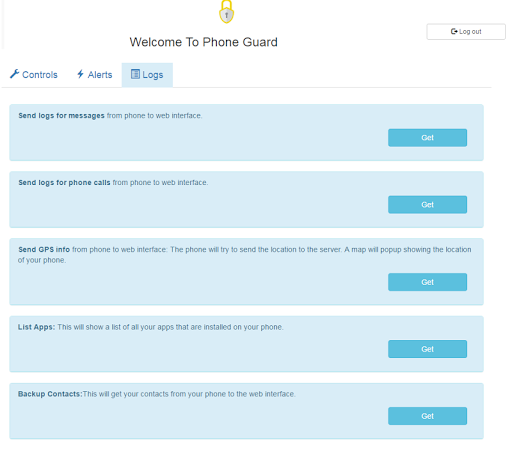Get logs for phone calls
Viewport: 512px width, 454px height.
coord(427,205)
